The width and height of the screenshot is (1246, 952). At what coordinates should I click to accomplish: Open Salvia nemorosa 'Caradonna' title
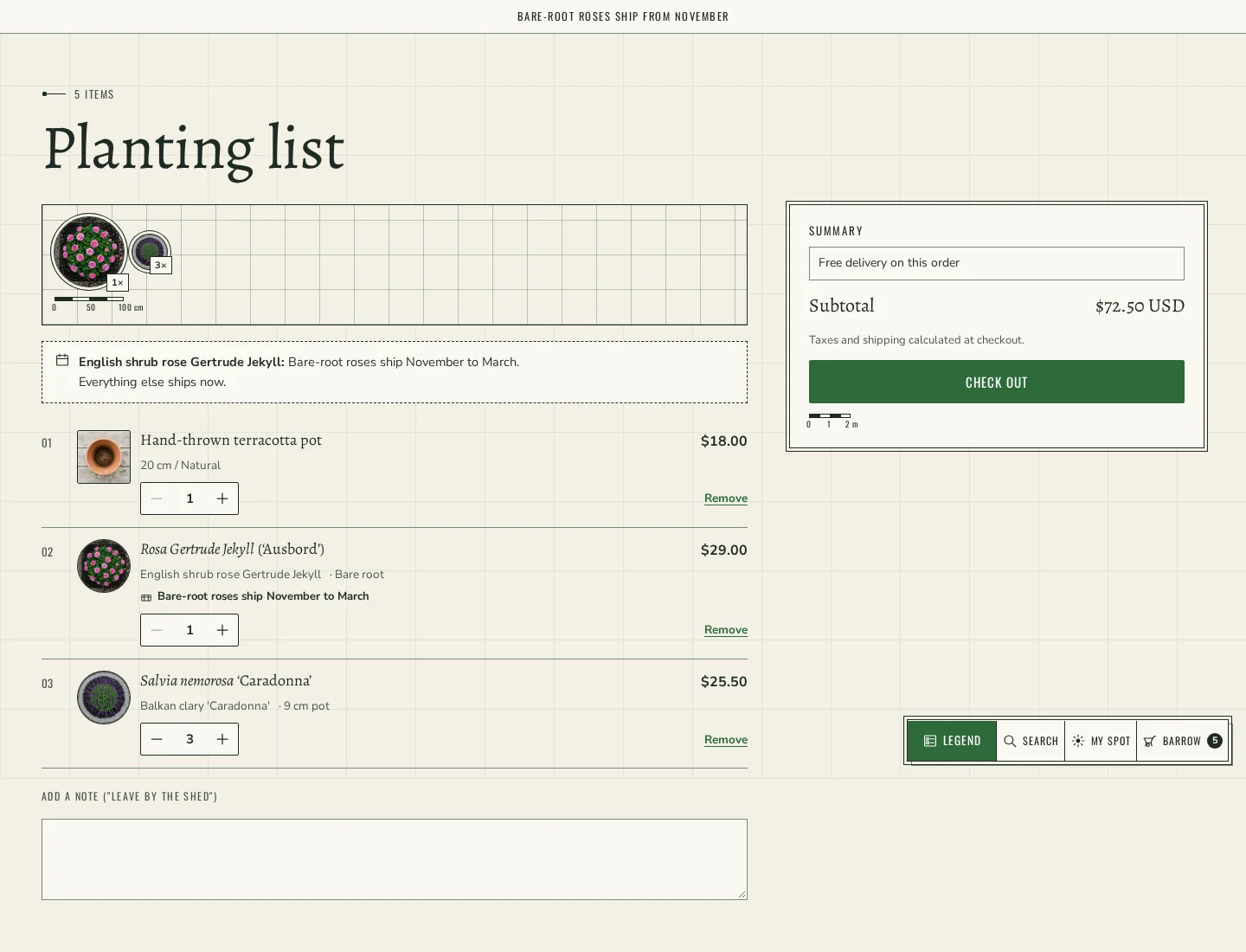(226, 680)
